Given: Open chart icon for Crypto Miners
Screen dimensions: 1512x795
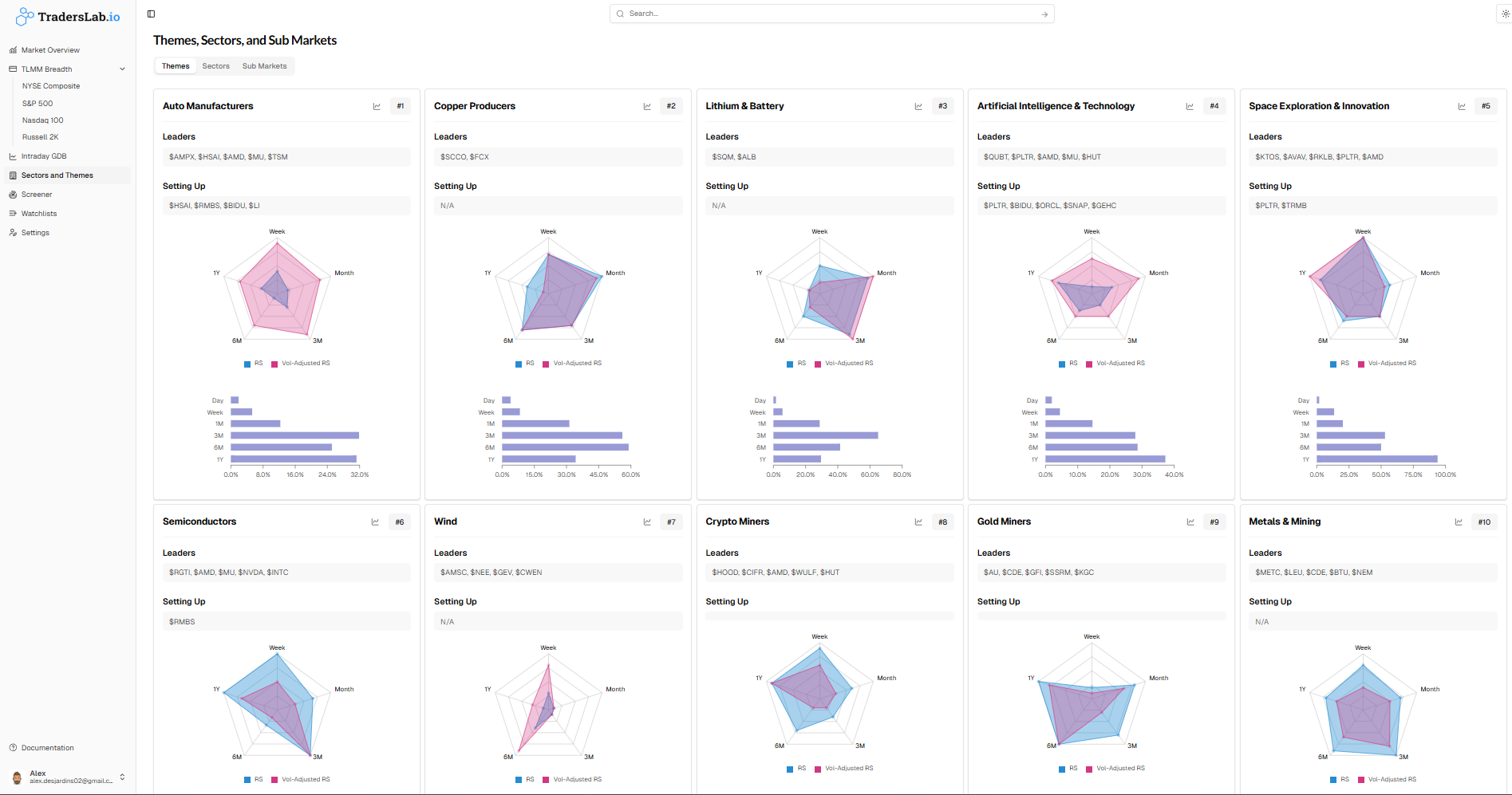Looking at the screenshot, I should pos(918,521).
